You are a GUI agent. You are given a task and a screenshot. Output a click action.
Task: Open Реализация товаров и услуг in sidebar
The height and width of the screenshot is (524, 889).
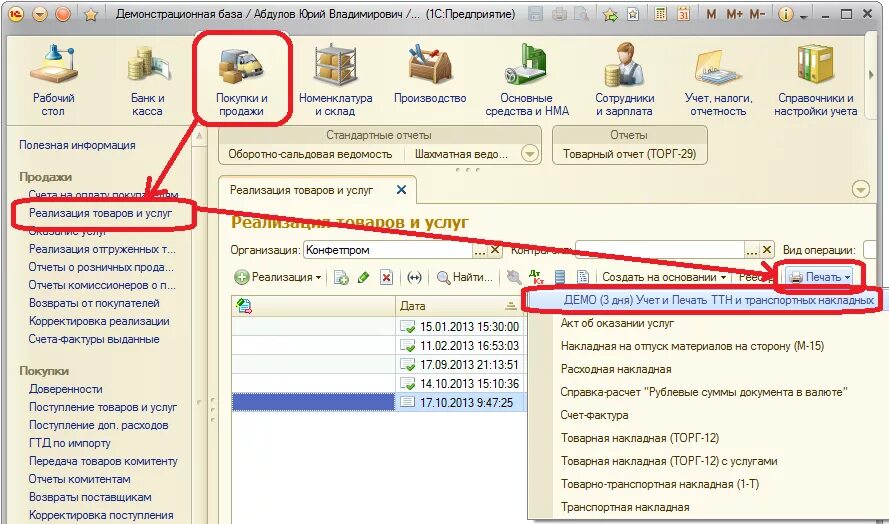click(100, 213)
